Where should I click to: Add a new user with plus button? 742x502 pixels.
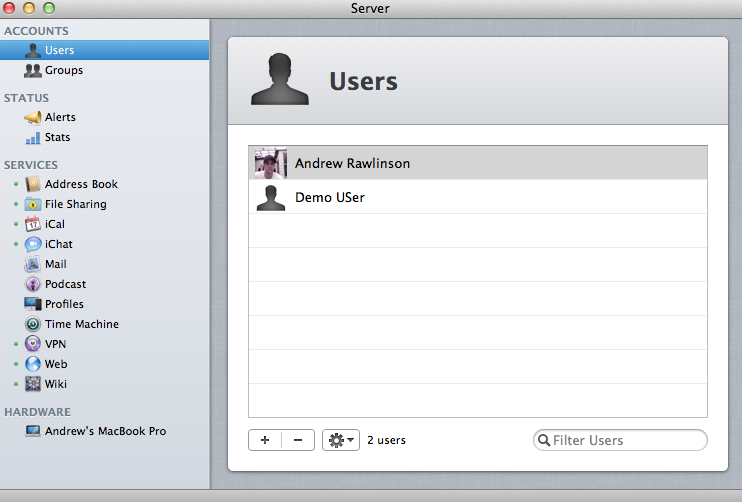pyautogui.click(x=265, y=440)
